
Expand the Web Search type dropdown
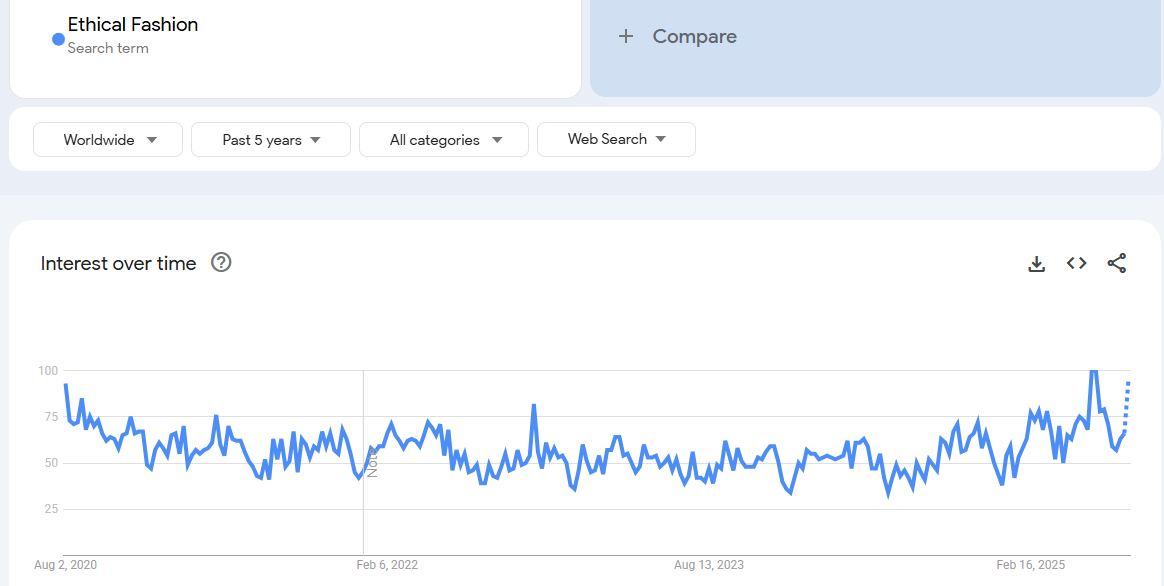point(616,140)
